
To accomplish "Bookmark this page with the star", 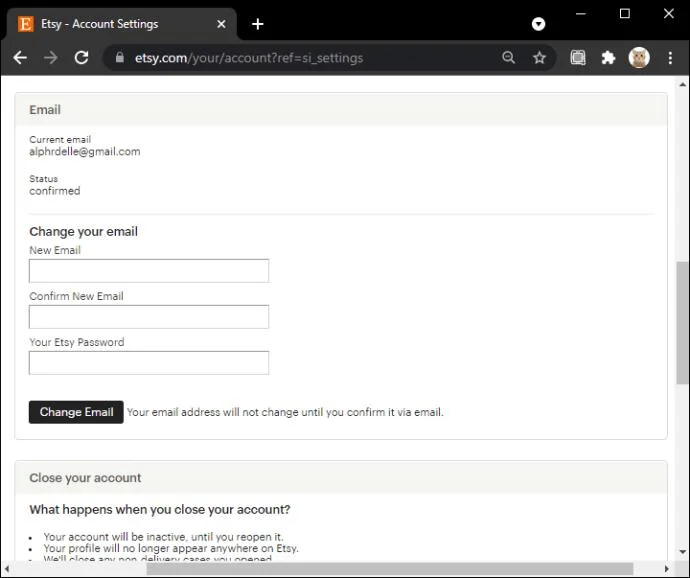I will pos(539,58).
